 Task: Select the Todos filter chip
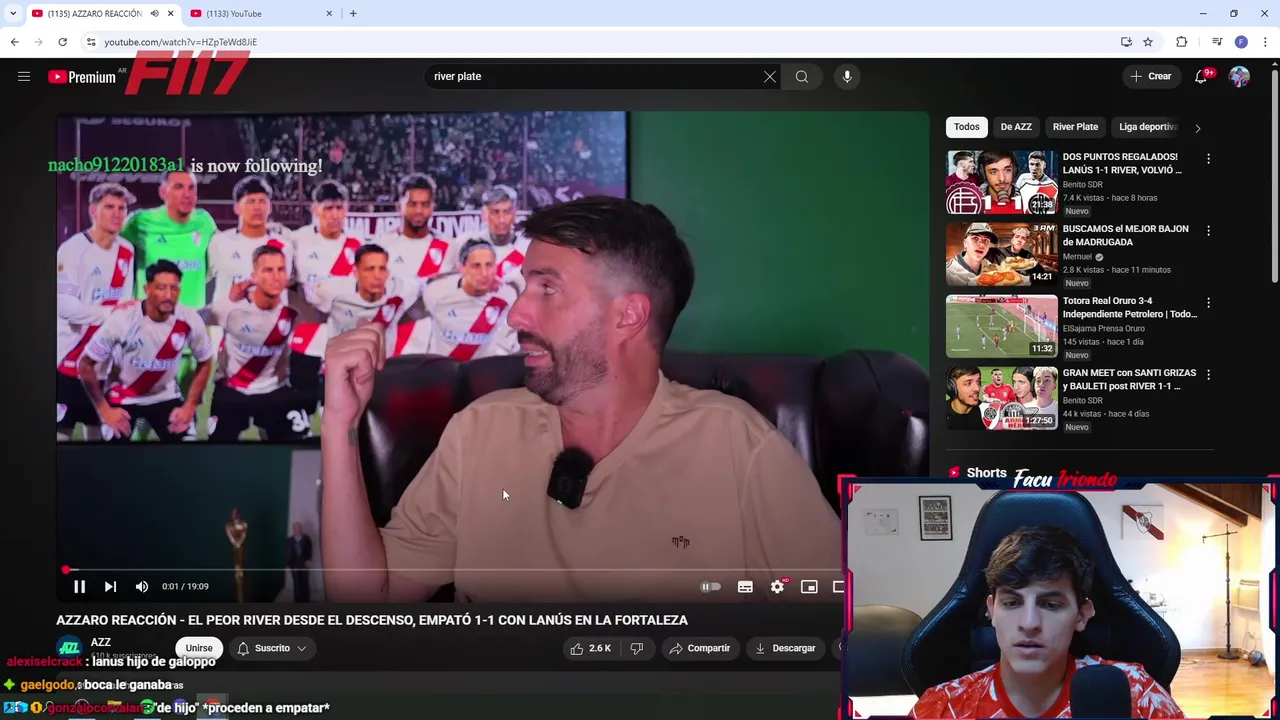[966, 127]
